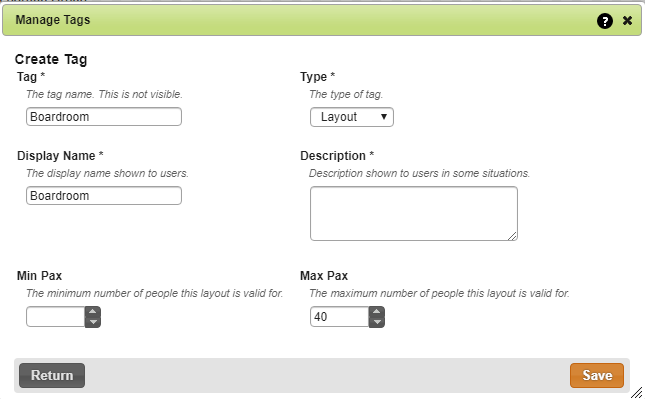Click the Min Pax number field
This screenshot has height=399, width=645.
[x=56, y=317]
